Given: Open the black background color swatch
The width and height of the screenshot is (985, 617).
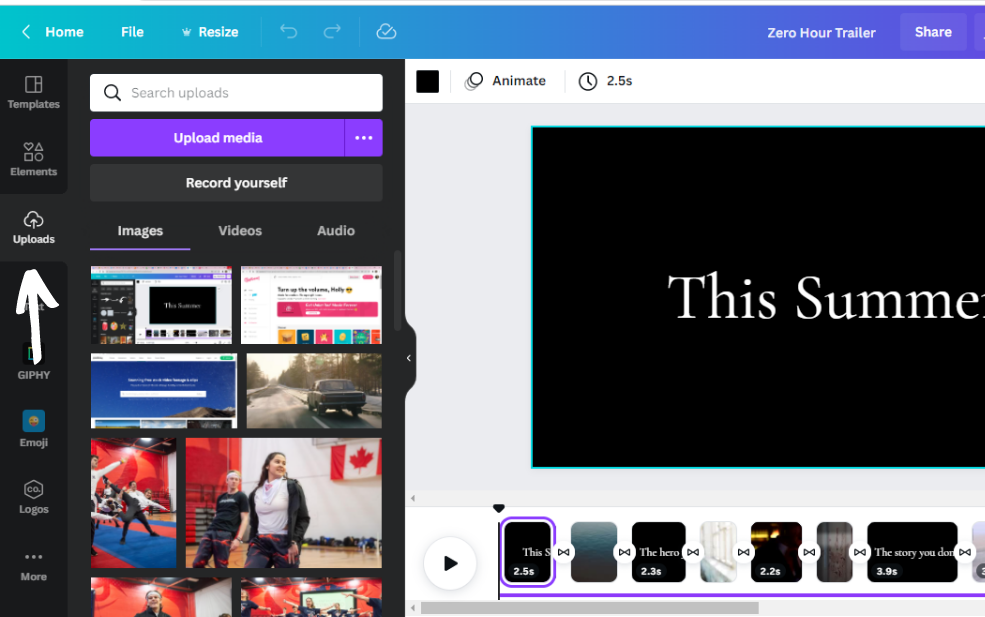Looking at the screenshot, I should coord(428,81).
